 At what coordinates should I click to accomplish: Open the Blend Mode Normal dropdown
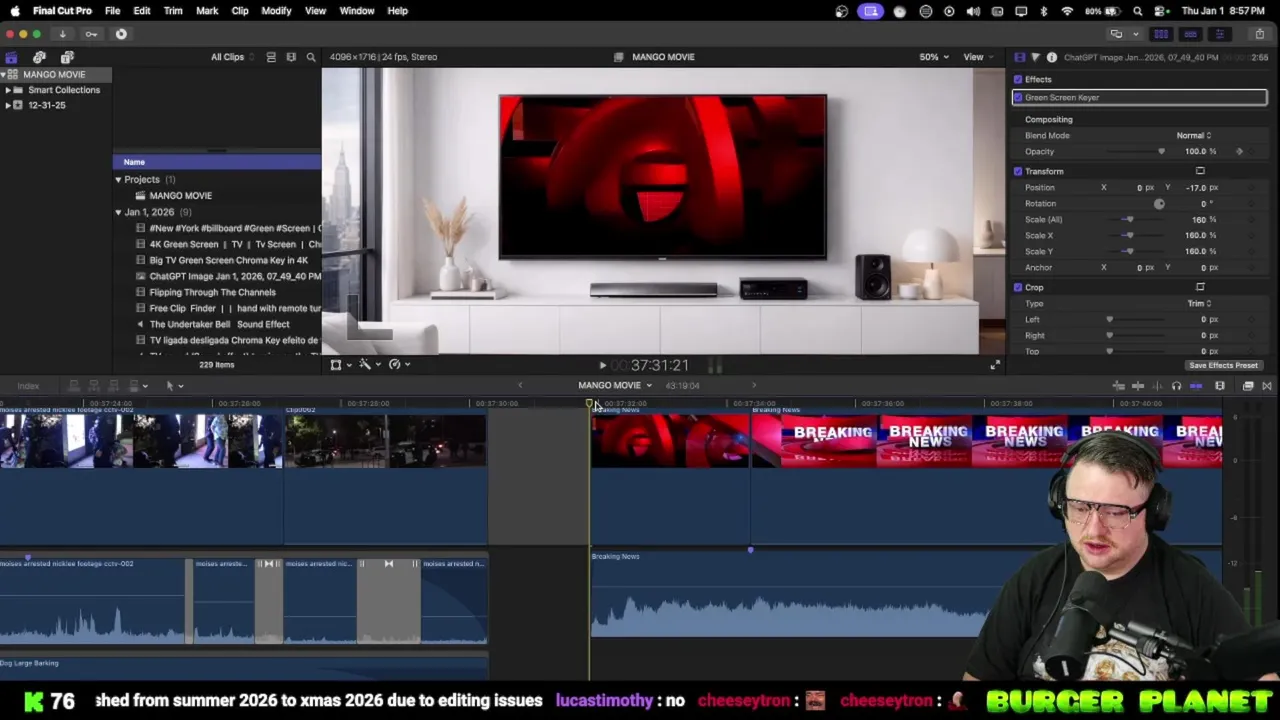coord(1193,135)
